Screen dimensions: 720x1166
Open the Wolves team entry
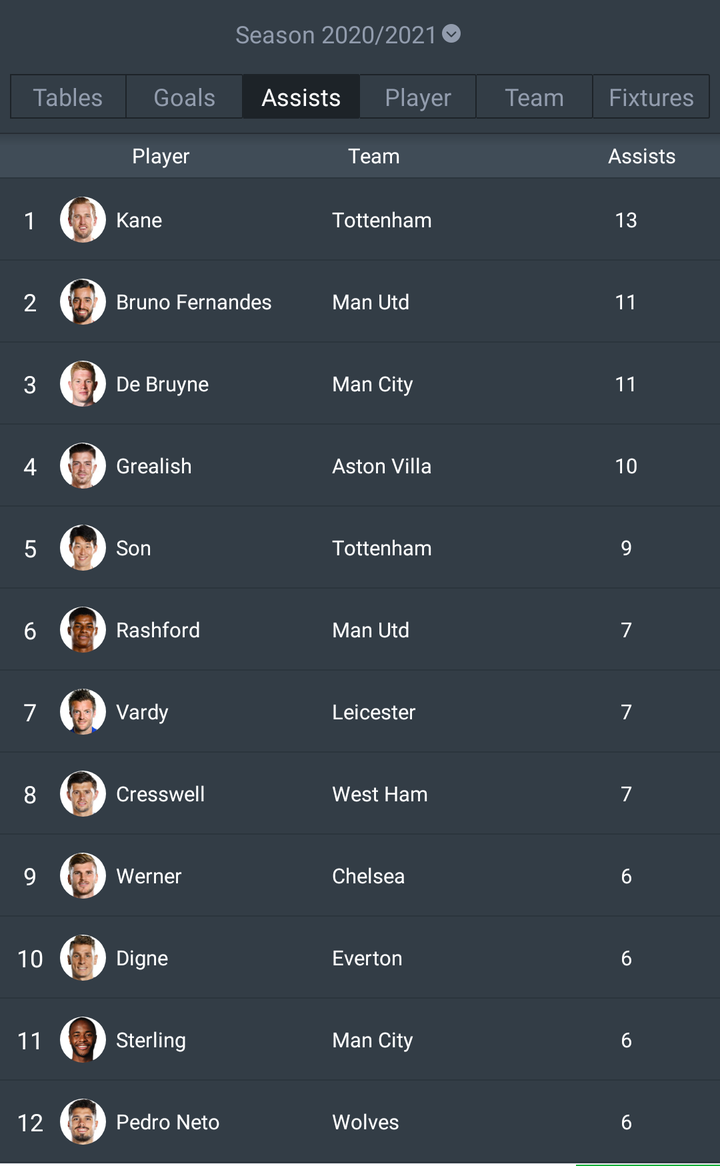365,1122
